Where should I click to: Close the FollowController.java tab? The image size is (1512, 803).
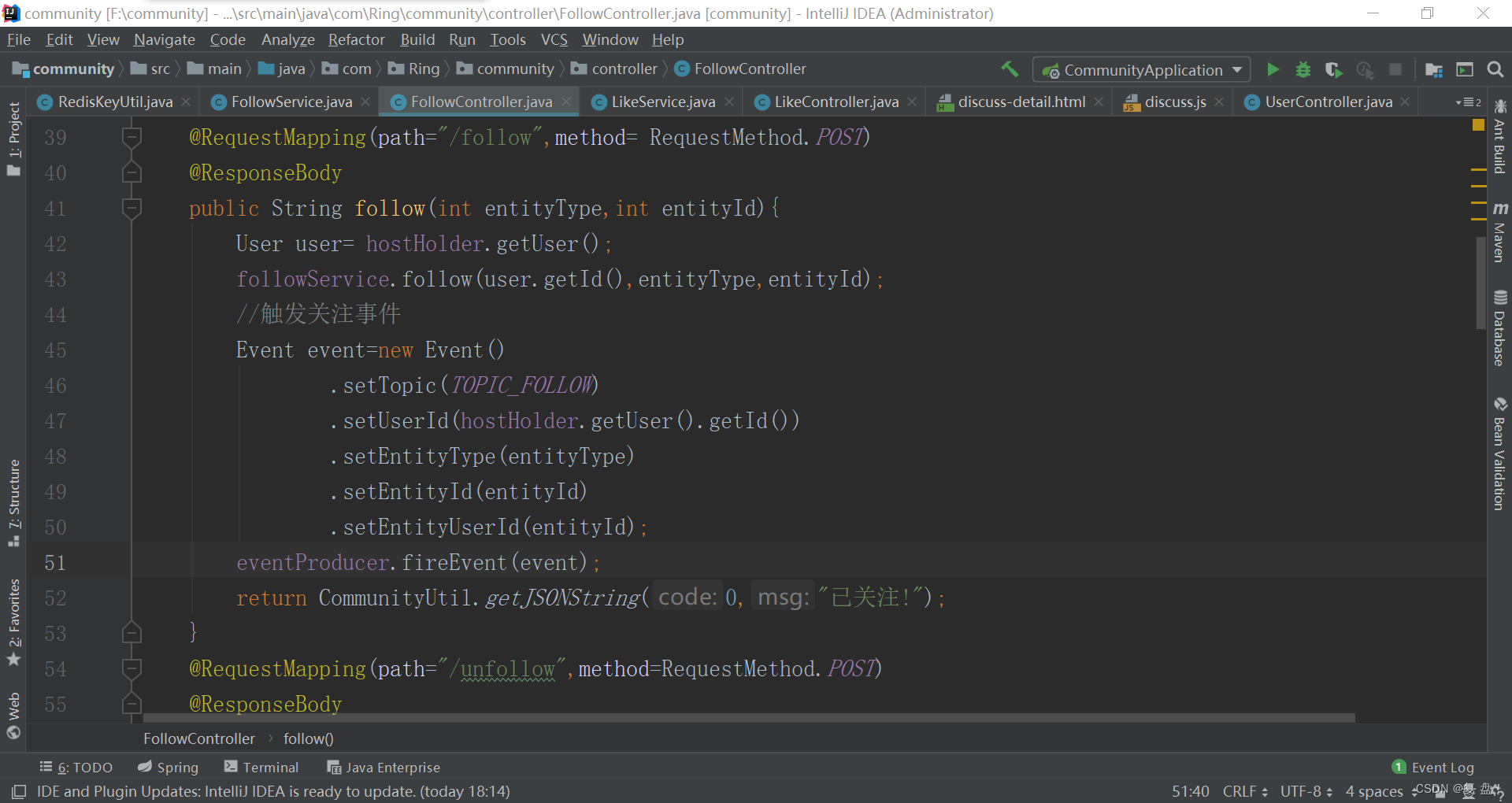pos(565,102)
